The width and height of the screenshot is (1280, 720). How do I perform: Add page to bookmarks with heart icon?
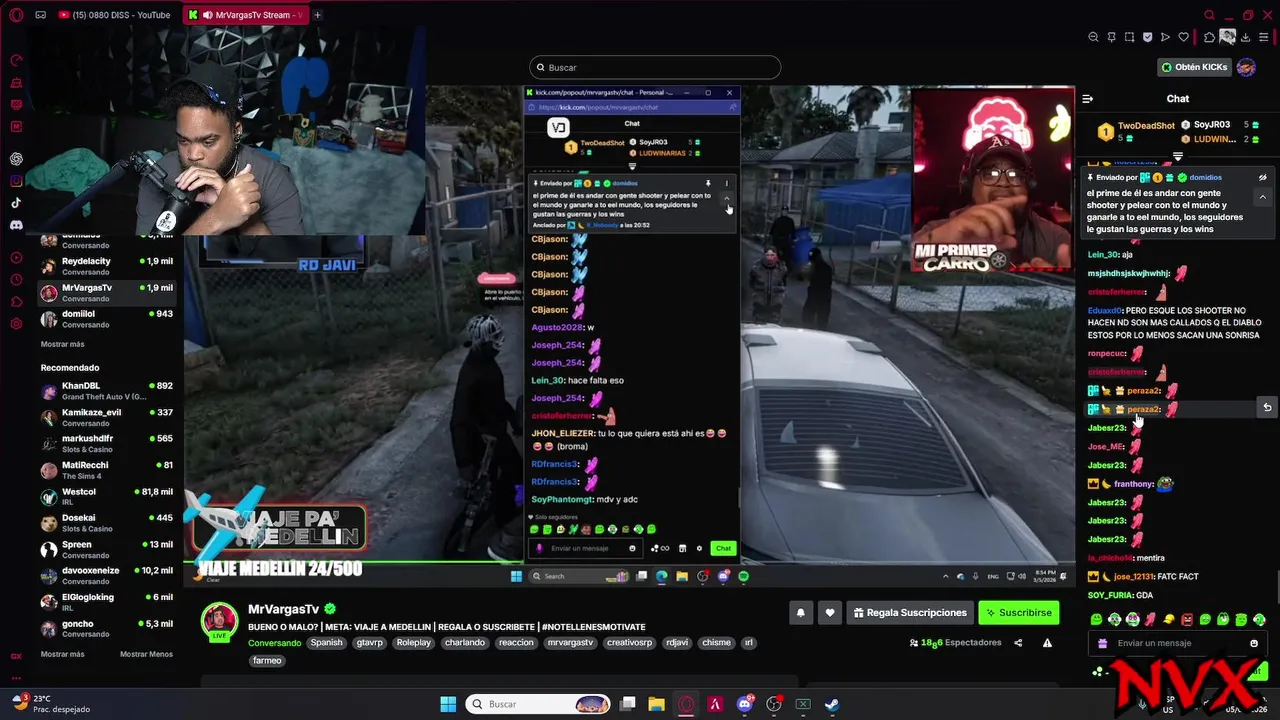[x=1184, y=37]
